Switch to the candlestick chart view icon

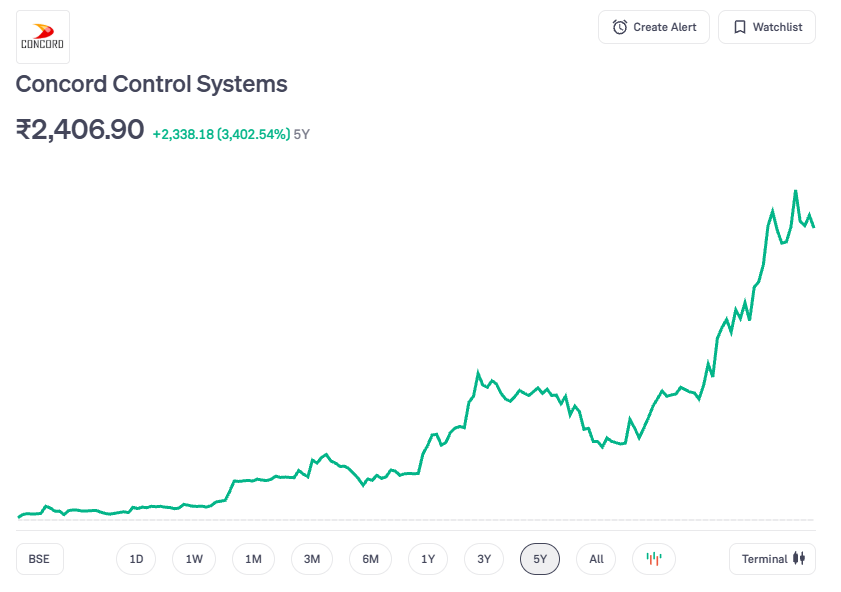(654, 559)
